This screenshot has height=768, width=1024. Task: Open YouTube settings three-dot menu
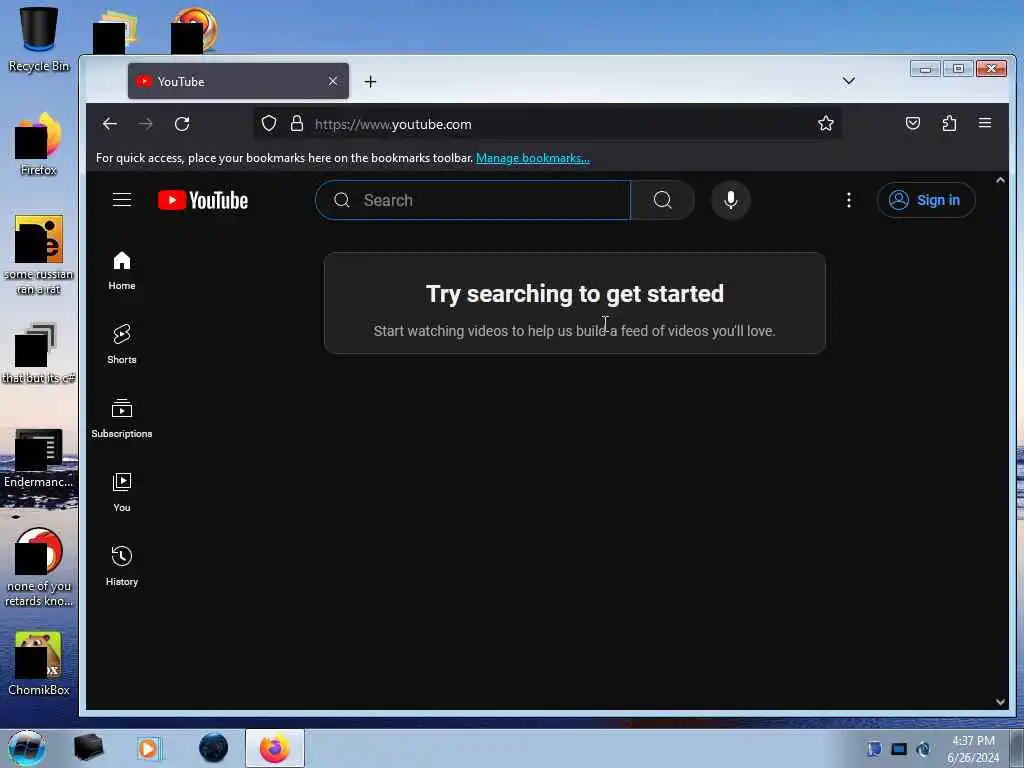tap(848, 200)
